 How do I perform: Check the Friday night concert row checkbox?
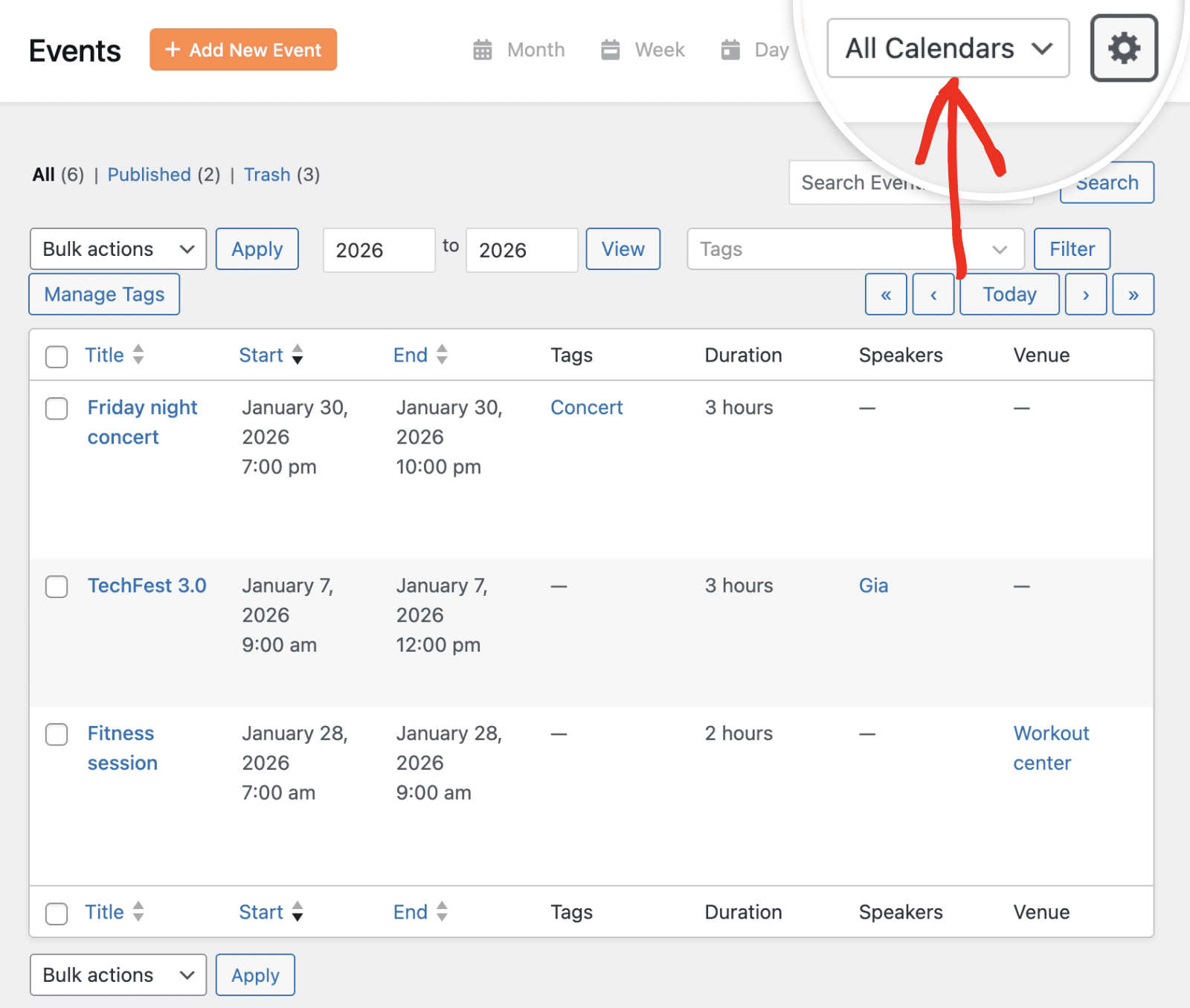click(x=56, y=408)
